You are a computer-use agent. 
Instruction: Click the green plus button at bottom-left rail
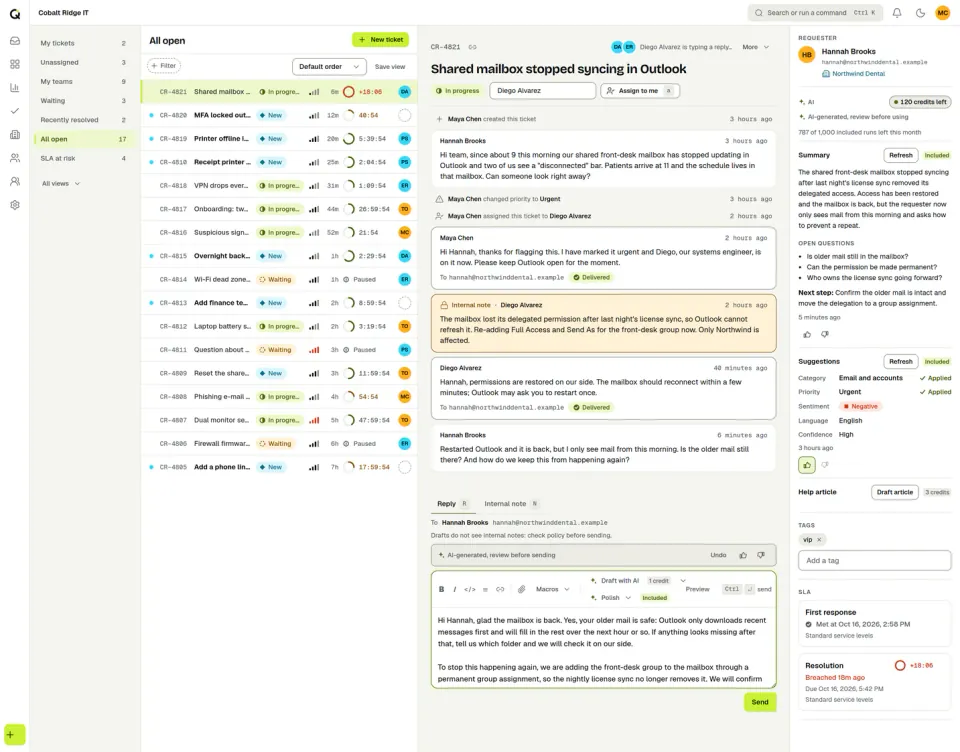click(14, 734)
